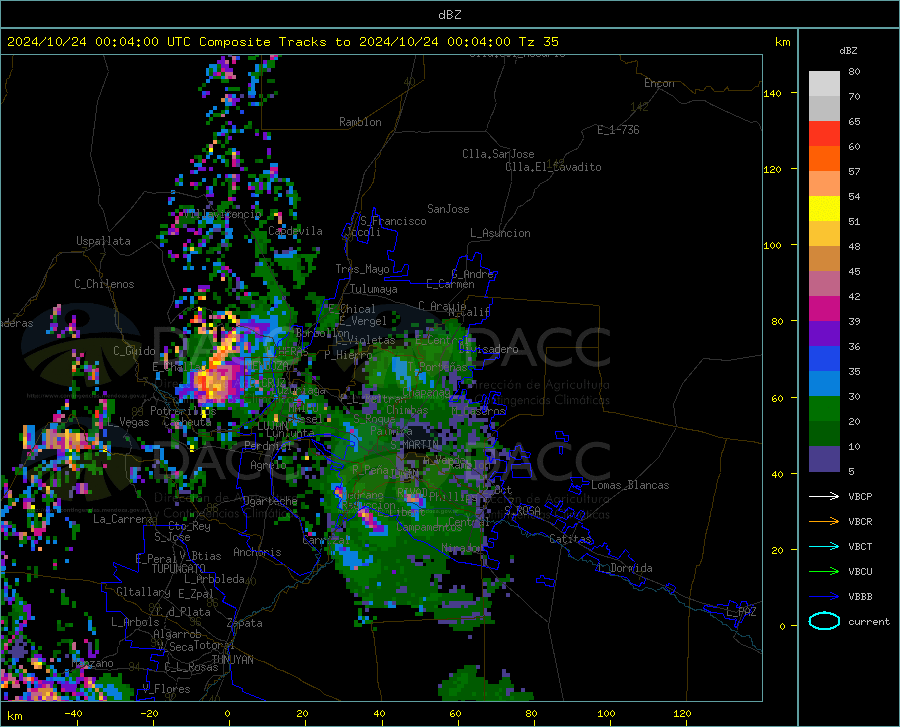This screenshot has height=727, width=900.
Task: Pick the purple 36-39 dBZ swatch
Action: (x=824, y=334)
